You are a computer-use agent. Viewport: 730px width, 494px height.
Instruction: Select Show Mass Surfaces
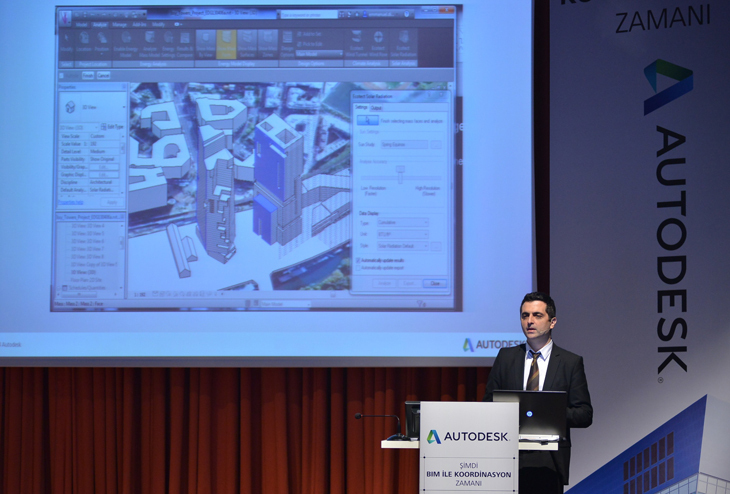(x=247, y=43)
